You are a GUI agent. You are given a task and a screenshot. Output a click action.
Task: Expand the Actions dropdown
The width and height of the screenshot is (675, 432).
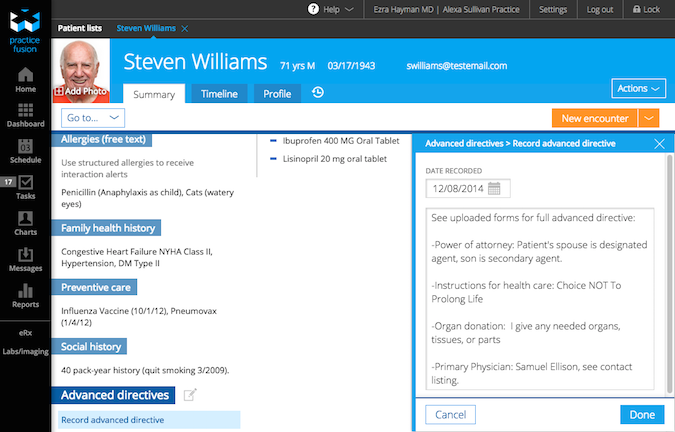pos(638,88)
